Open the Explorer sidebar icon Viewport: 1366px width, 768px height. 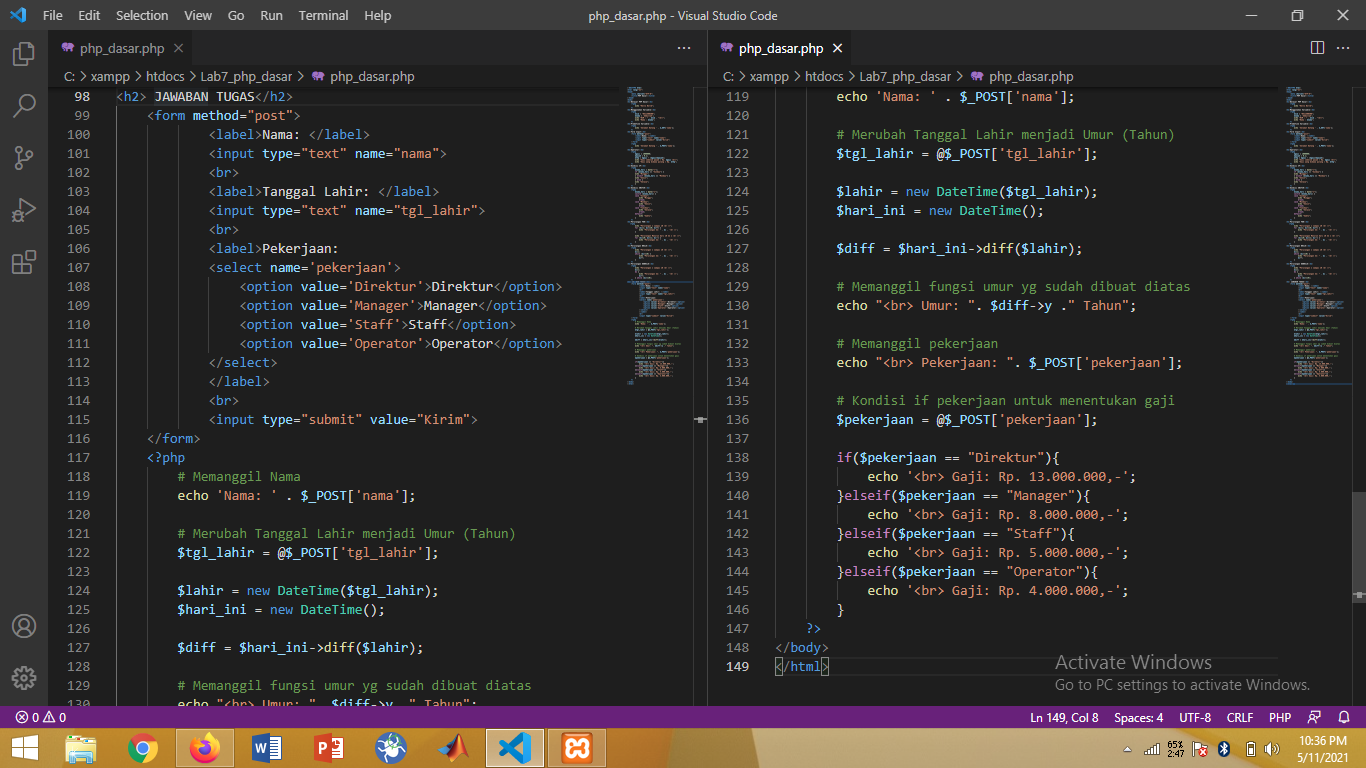coord(24,55)
